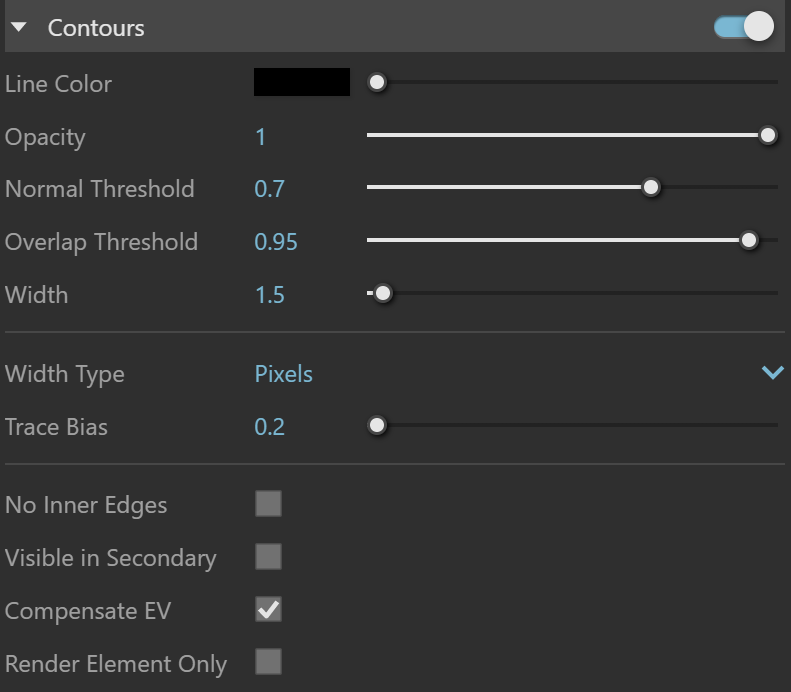This screenshot has width=791, height=692.
Task: Click the Overlap Threshold slider knob
Action: coord(749,240)
